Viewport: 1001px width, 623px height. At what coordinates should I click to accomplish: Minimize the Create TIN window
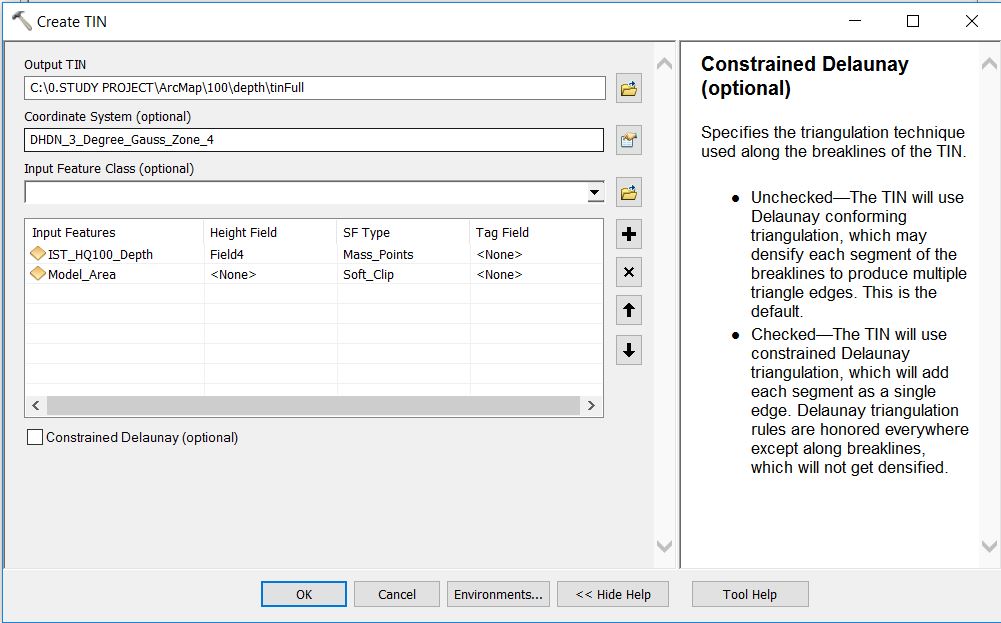point(855,21)
